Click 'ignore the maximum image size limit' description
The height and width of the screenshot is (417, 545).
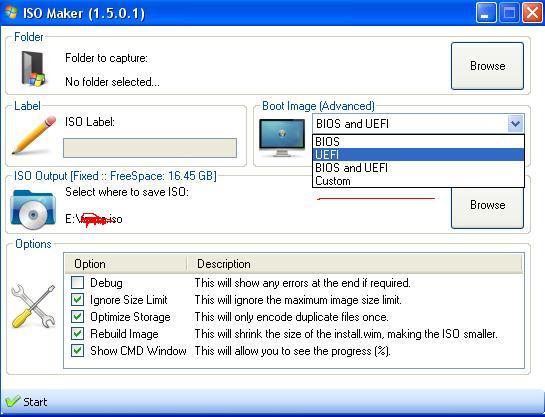tap(298, 300)
